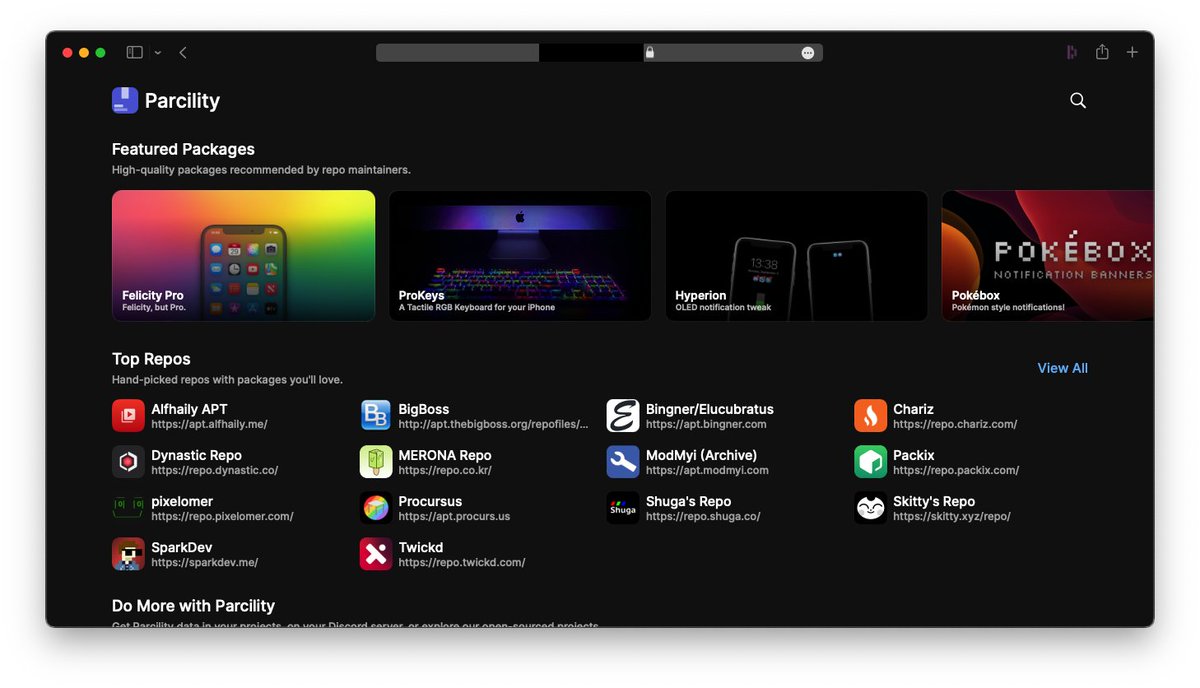The image size is (1200, 688).
Task: Click the https://skitty.xyz/repo/ URL text
Action: click(x=951, y=516)
